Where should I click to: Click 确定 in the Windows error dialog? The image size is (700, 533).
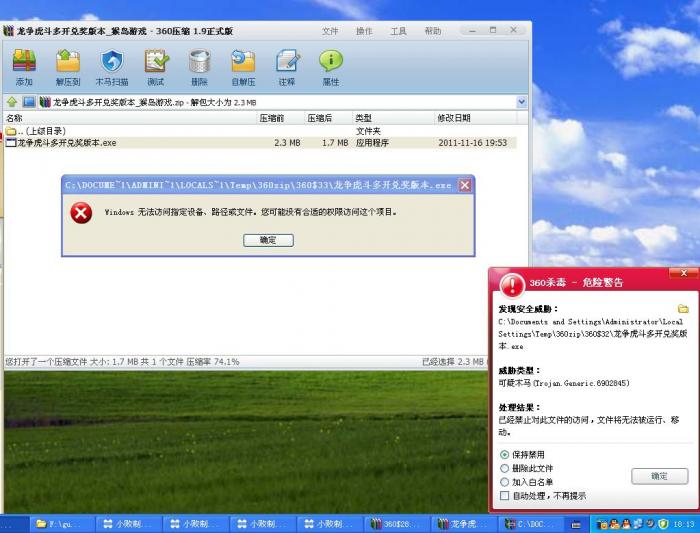coord(268,240)
